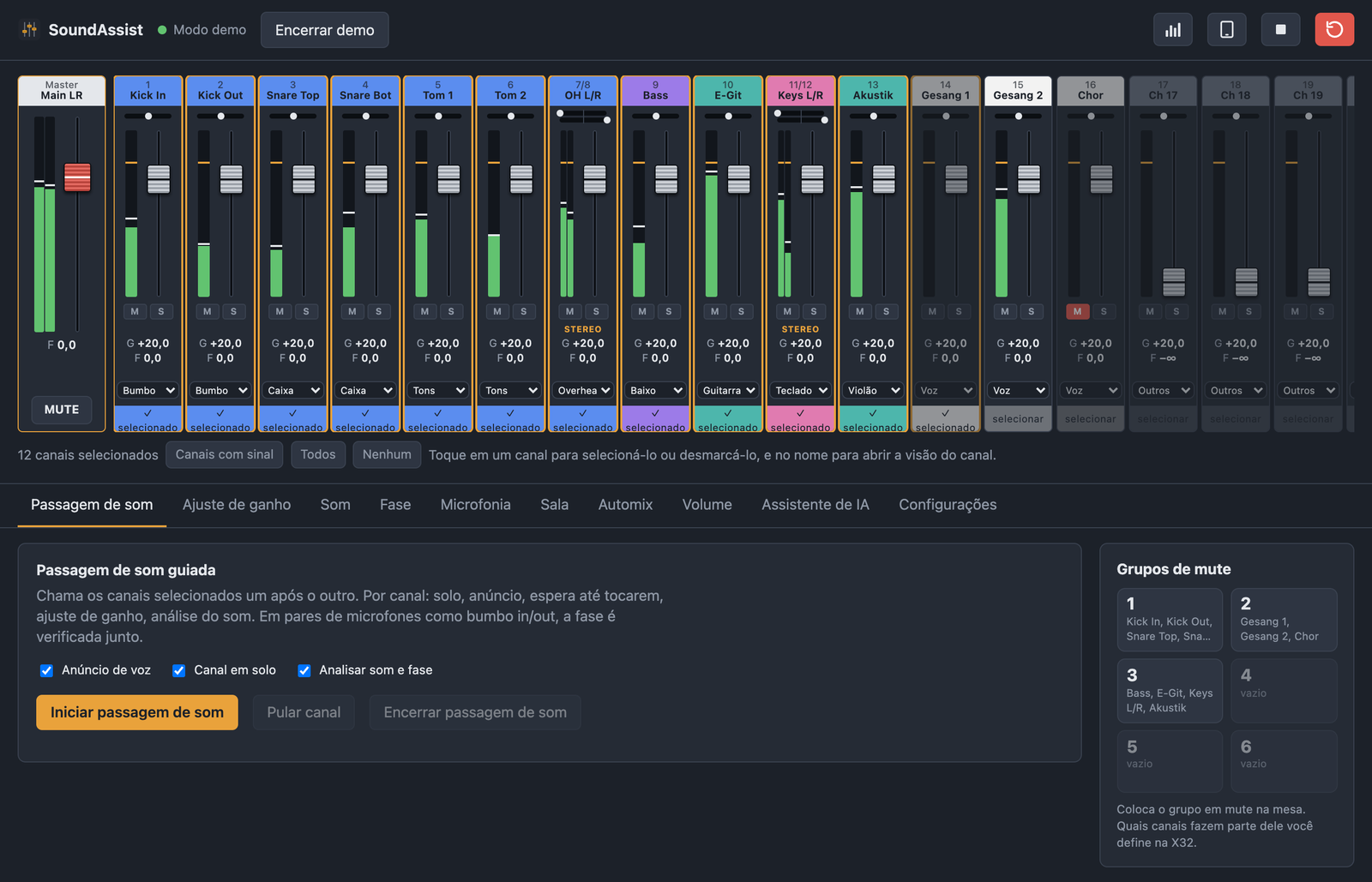Switch to the Ajuste de ganho tab
This screenshot has height=882, width=1372.
(x=237, y=505)
